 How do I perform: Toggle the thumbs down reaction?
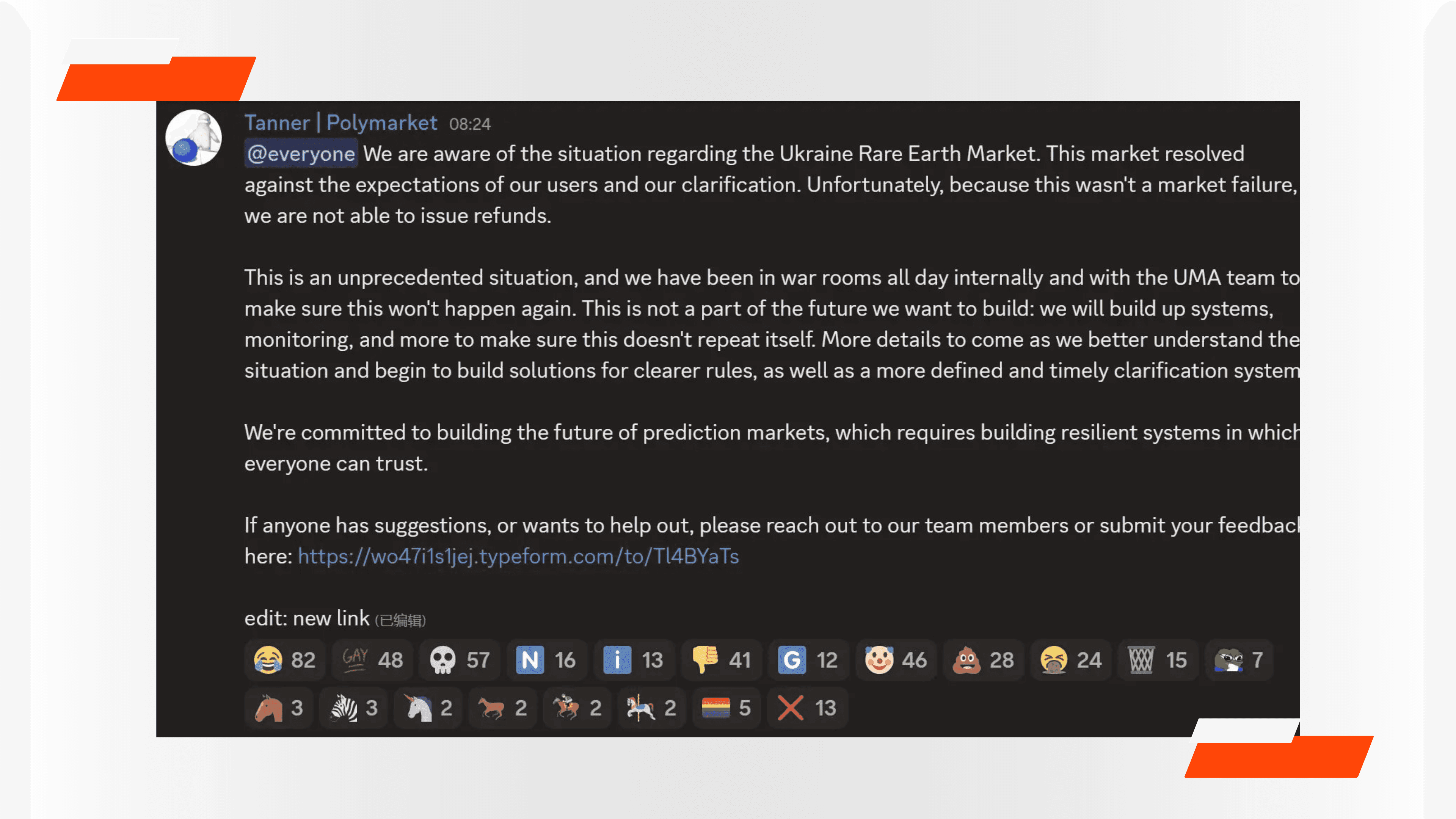[x=721, y=660]
